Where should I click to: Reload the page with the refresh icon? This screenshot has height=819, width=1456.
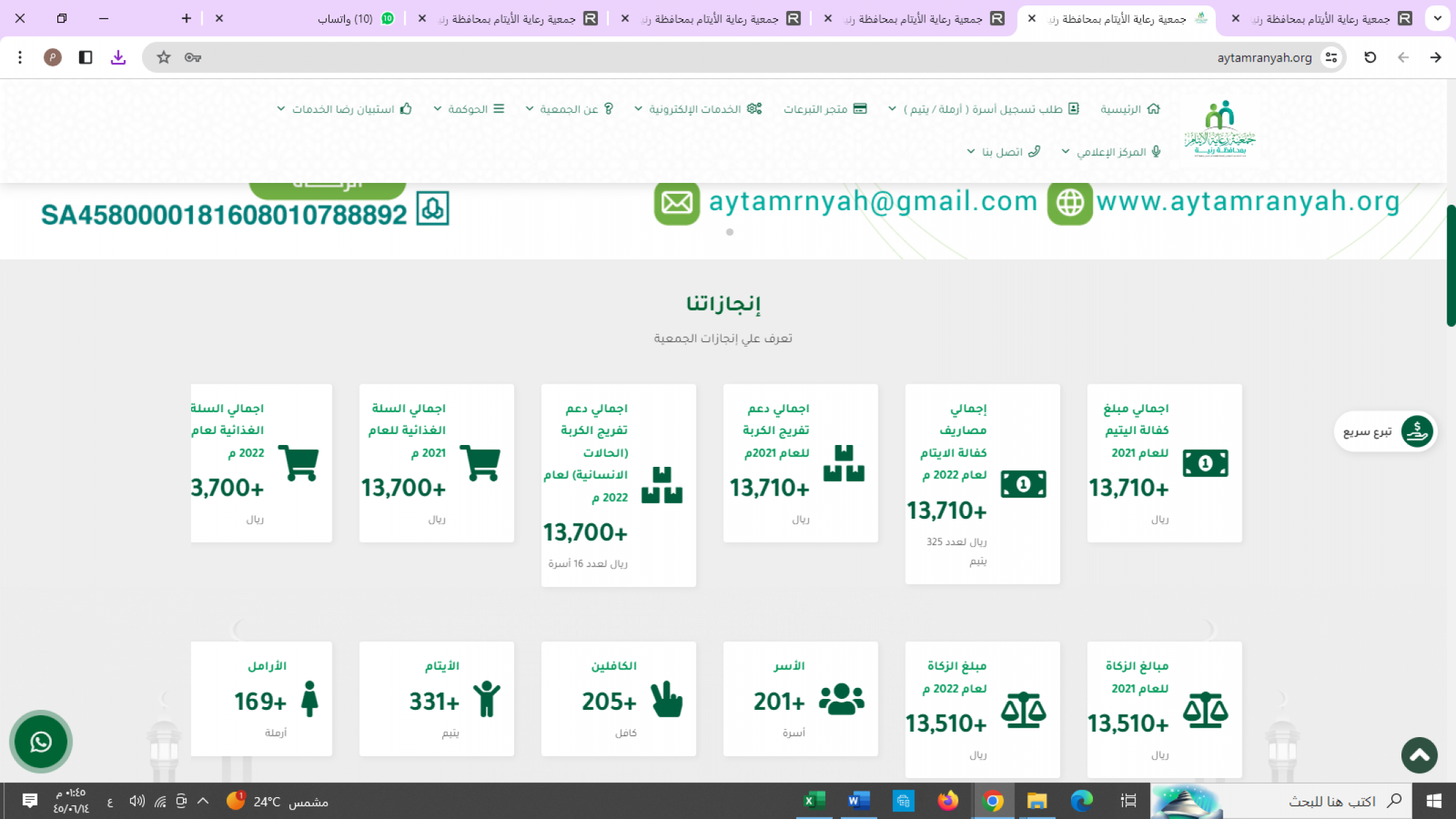[1370, 57]
